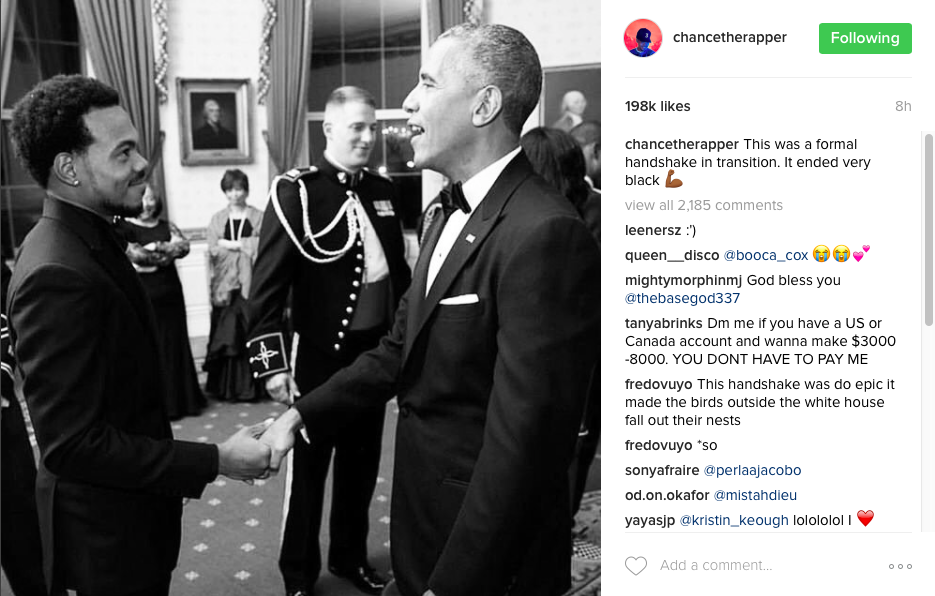Click the heart like icon
Image resolution: width=935 pixels, height=596 pixels.
tap(636, 566)
